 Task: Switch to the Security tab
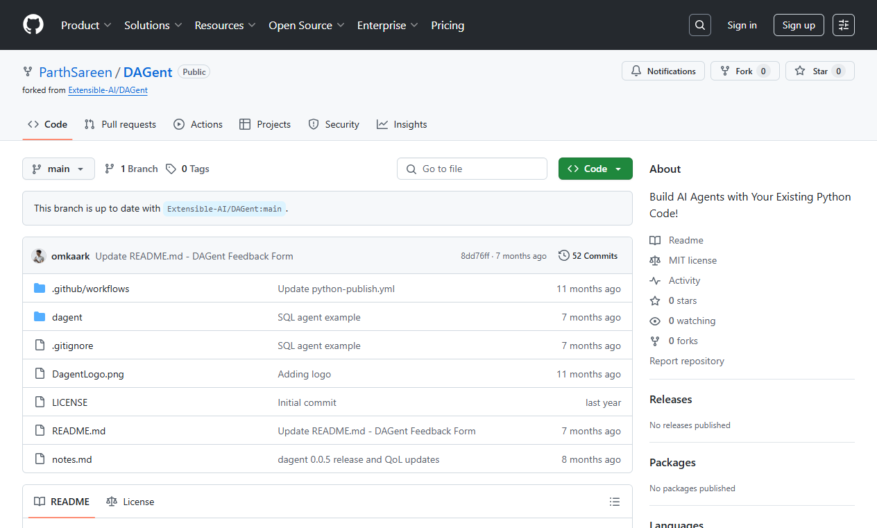tap(334, 124)
